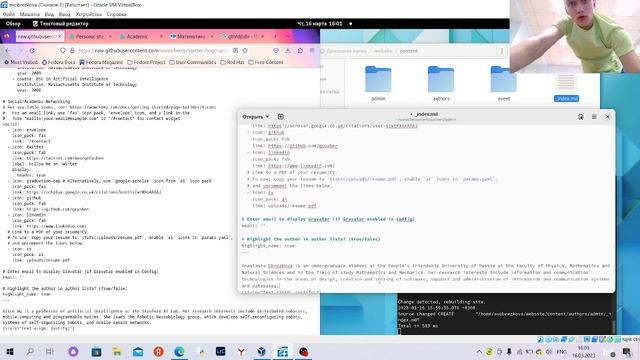The image size is (640, 360).
Task: Bookmark this page with the star icon
Action: pyautogui.click(x=245, y=51)
